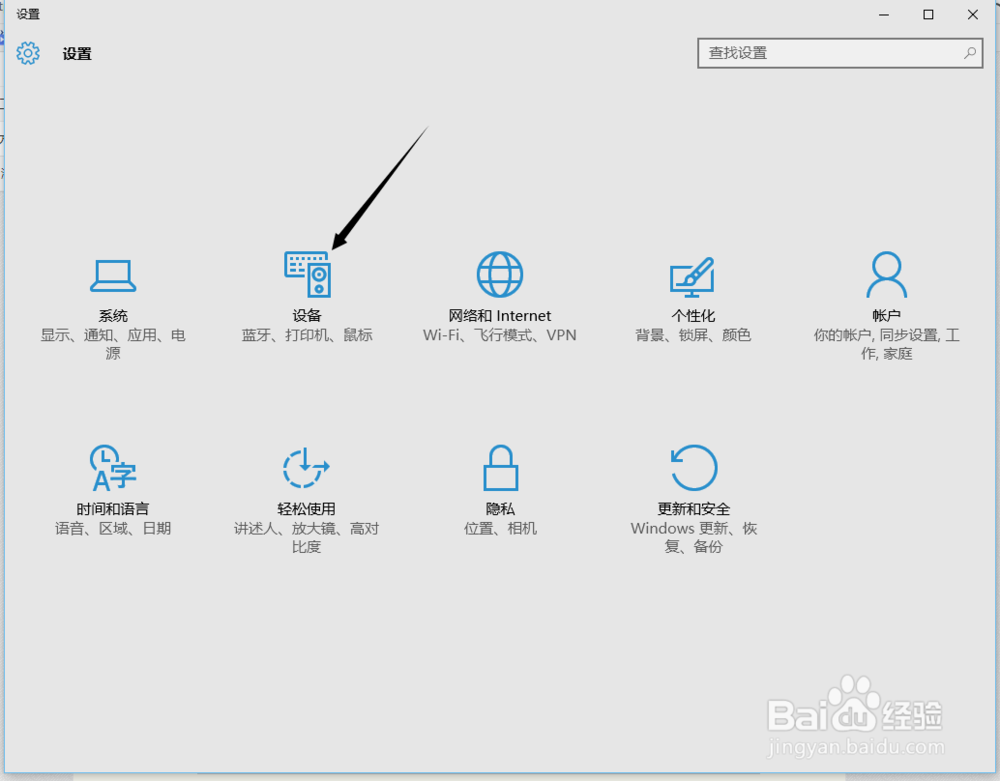
Task: Minimize the Settings window
Action: pyautogui.click(x=883, y=15)
